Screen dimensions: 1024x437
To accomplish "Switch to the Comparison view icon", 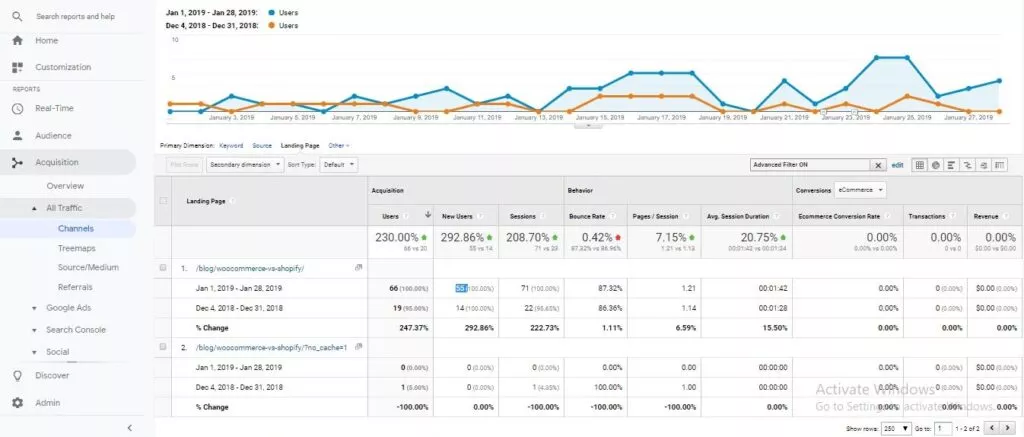I will (968, 165).
